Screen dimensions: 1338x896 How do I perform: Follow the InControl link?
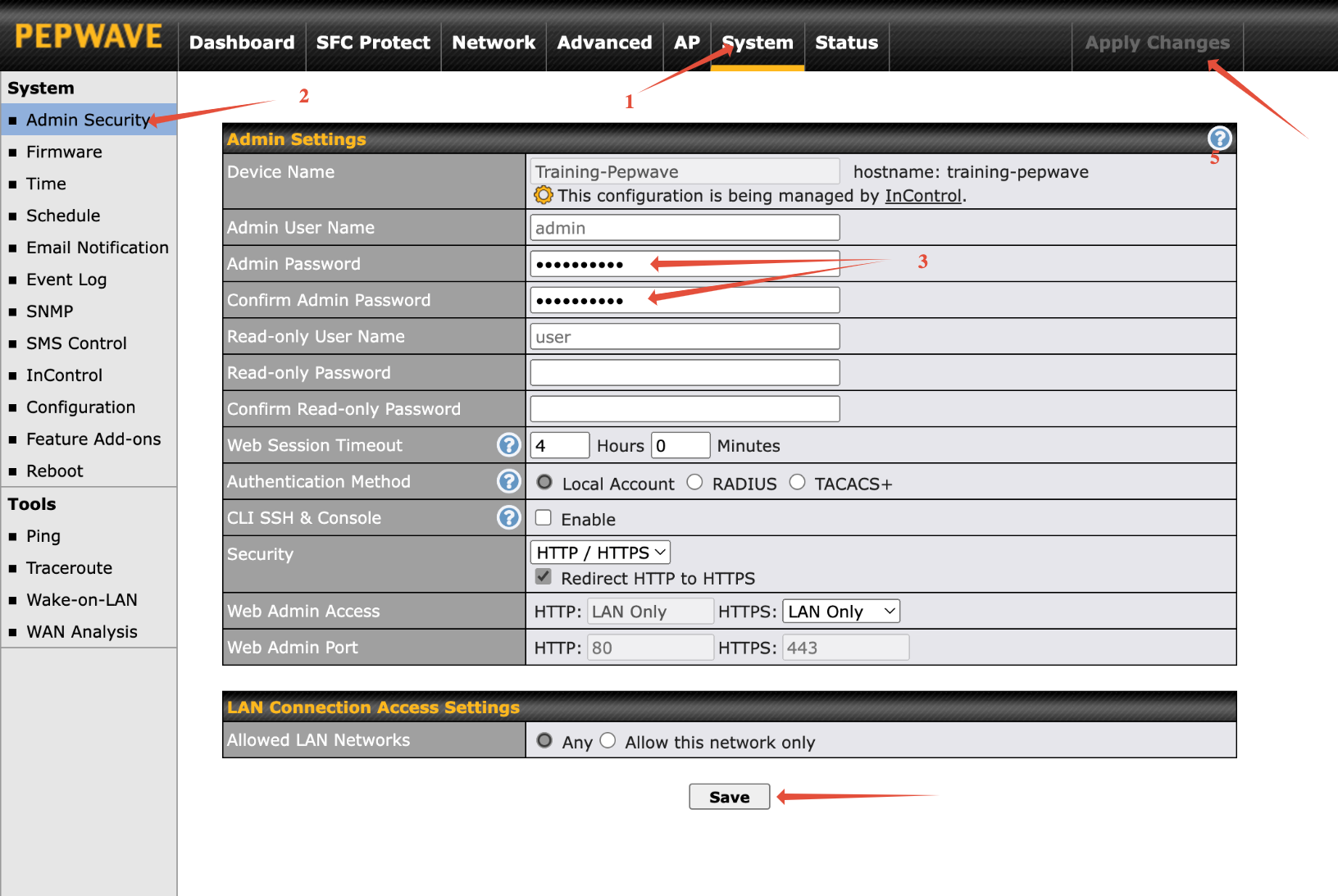pyautogui.click(x=923, y=196)
